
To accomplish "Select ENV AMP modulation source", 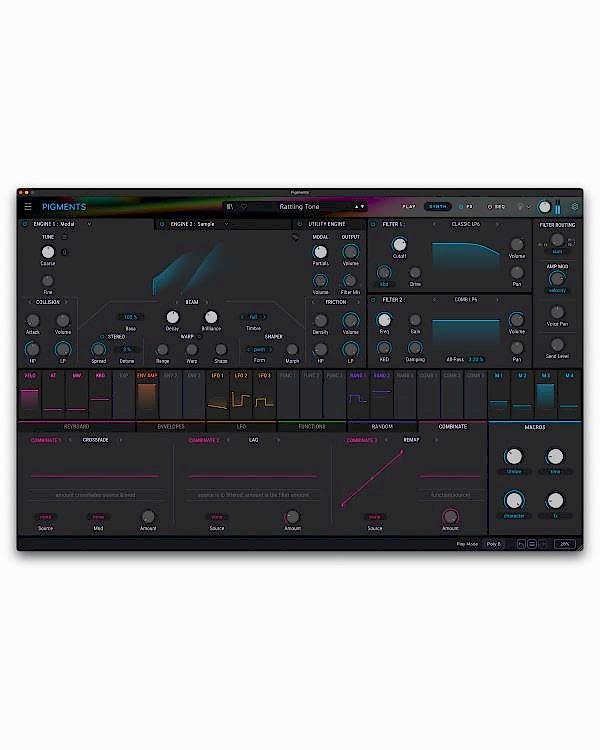I will (x=147, y=395).
